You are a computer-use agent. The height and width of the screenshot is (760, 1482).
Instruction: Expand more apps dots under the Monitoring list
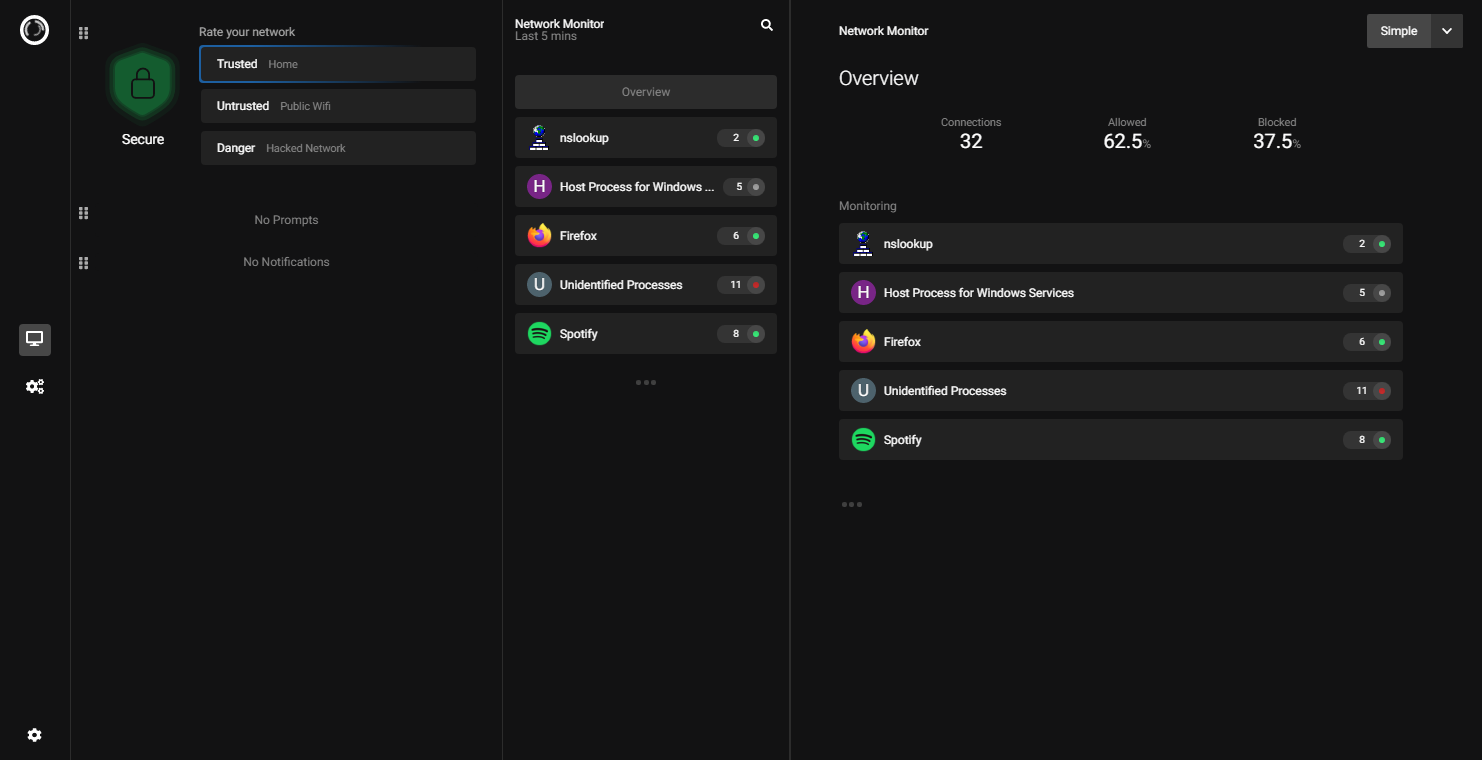coord(852,504)
